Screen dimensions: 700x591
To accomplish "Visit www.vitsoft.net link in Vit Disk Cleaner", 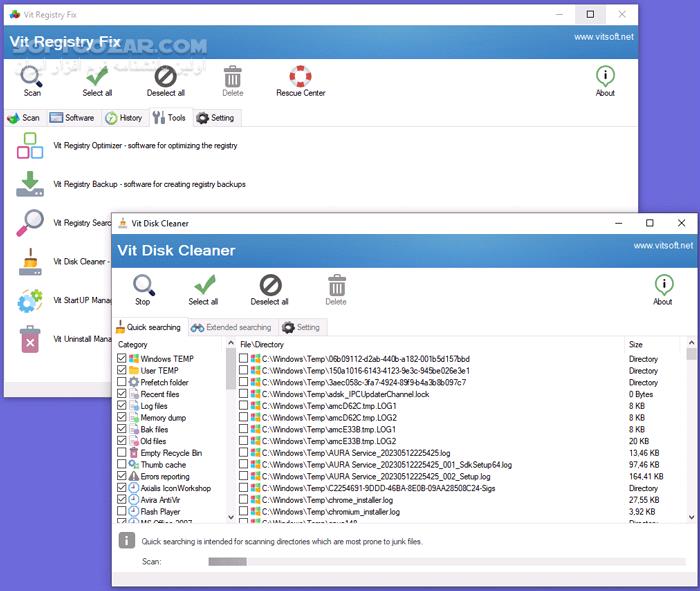I will 663,246.
